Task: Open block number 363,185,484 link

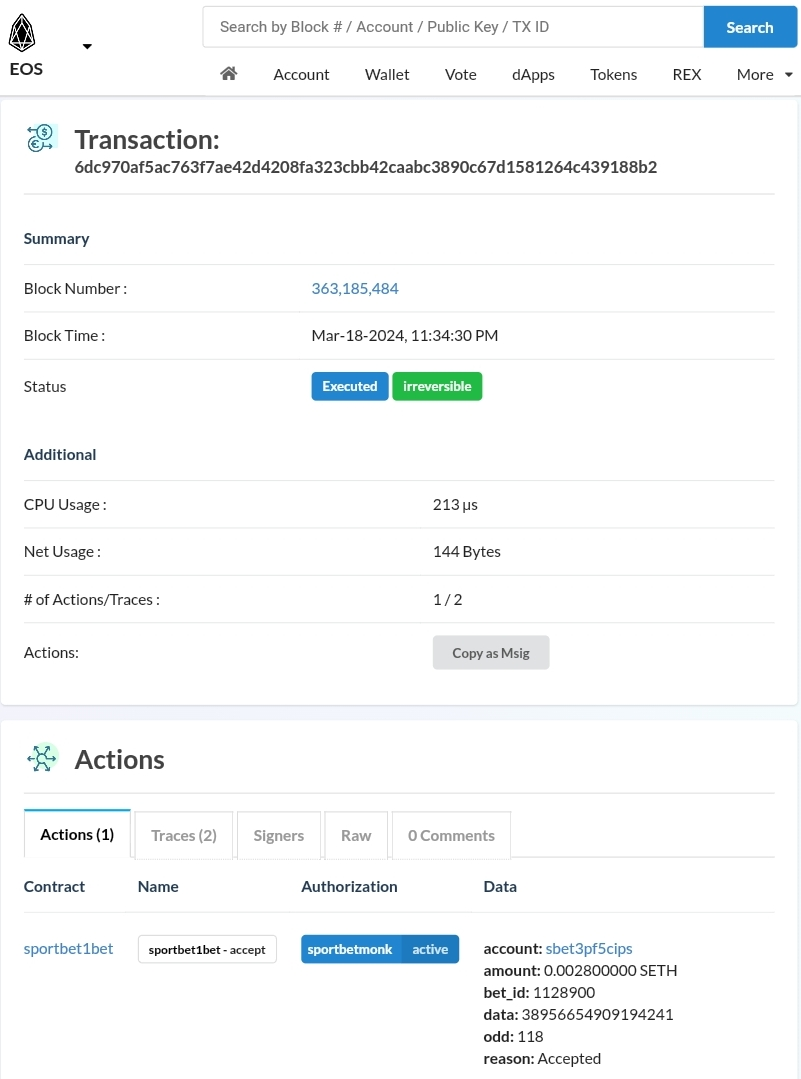Action: [x=355, y=288]
